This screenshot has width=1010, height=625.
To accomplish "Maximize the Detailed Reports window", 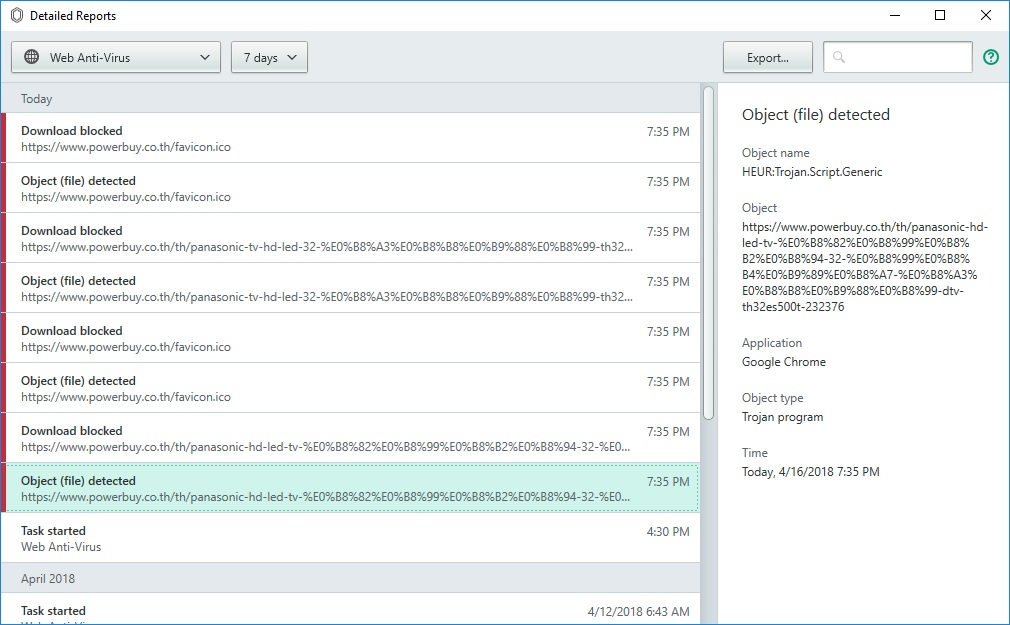I will 940,15.
